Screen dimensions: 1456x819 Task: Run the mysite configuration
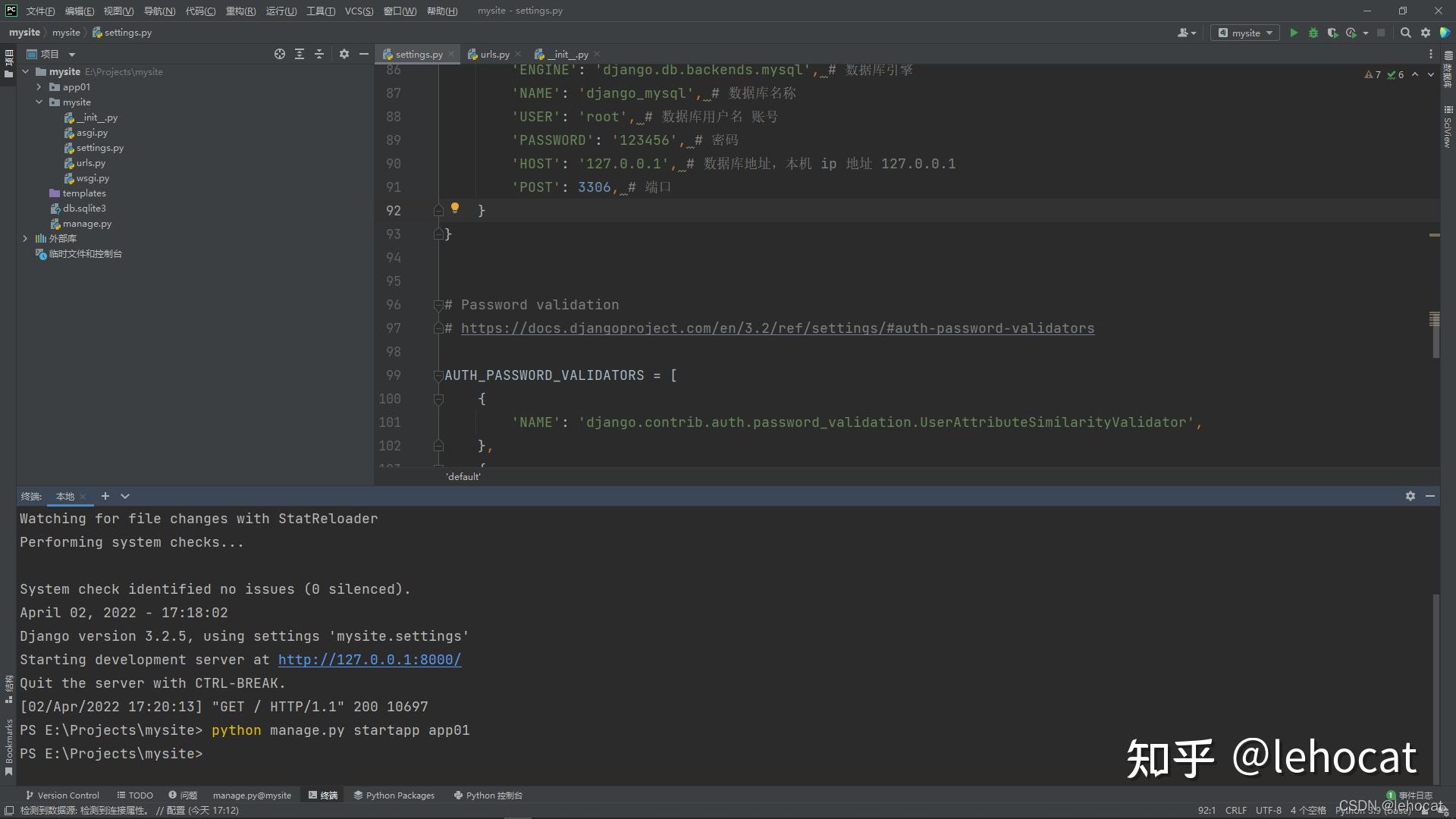[1294, 33]
